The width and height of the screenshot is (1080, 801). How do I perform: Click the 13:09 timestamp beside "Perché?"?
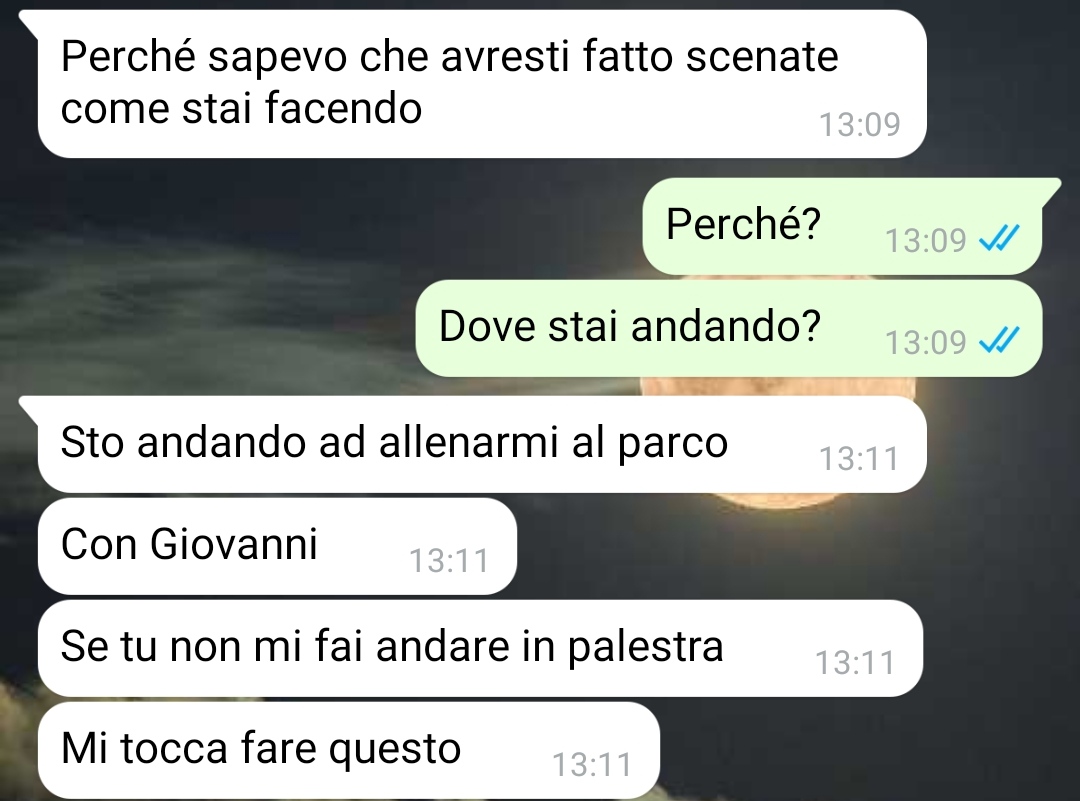(x=925, y=240)
